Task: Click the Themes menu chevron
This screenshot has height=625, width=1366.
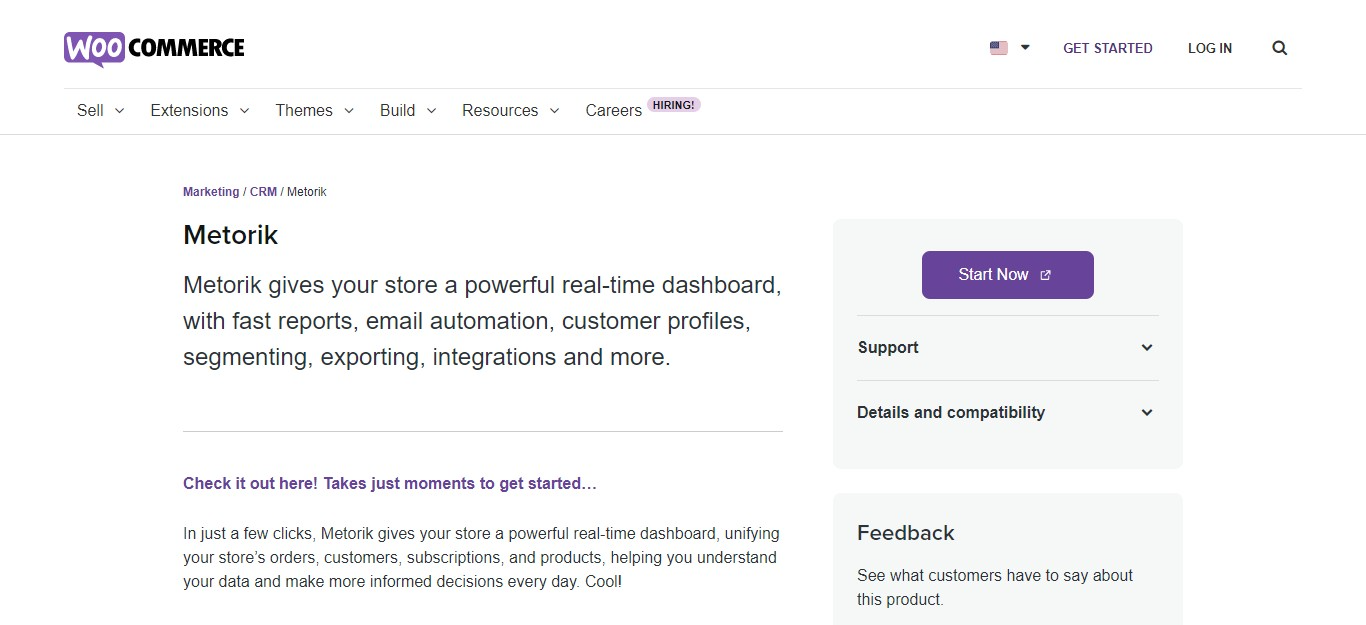Action: [349, 111]
